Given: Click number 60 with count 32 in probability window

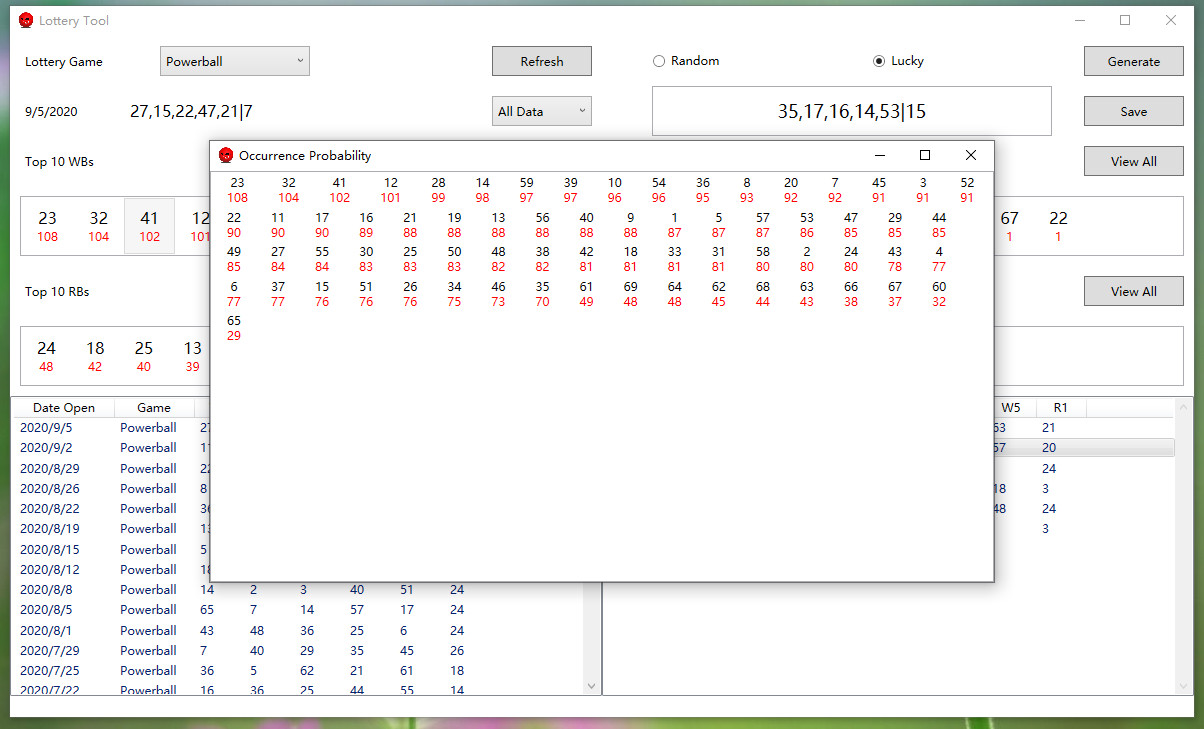Looking at the screenshot, I should 939,294.
